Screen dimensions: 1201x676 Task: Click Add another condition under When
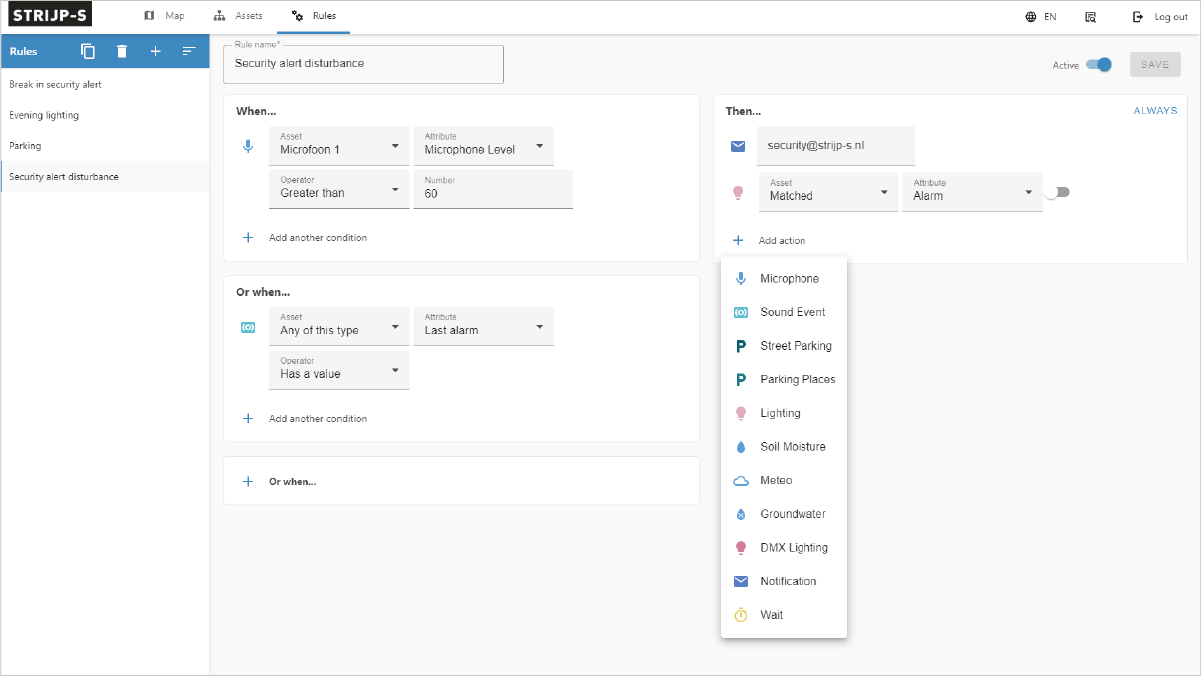coord(318,238)
